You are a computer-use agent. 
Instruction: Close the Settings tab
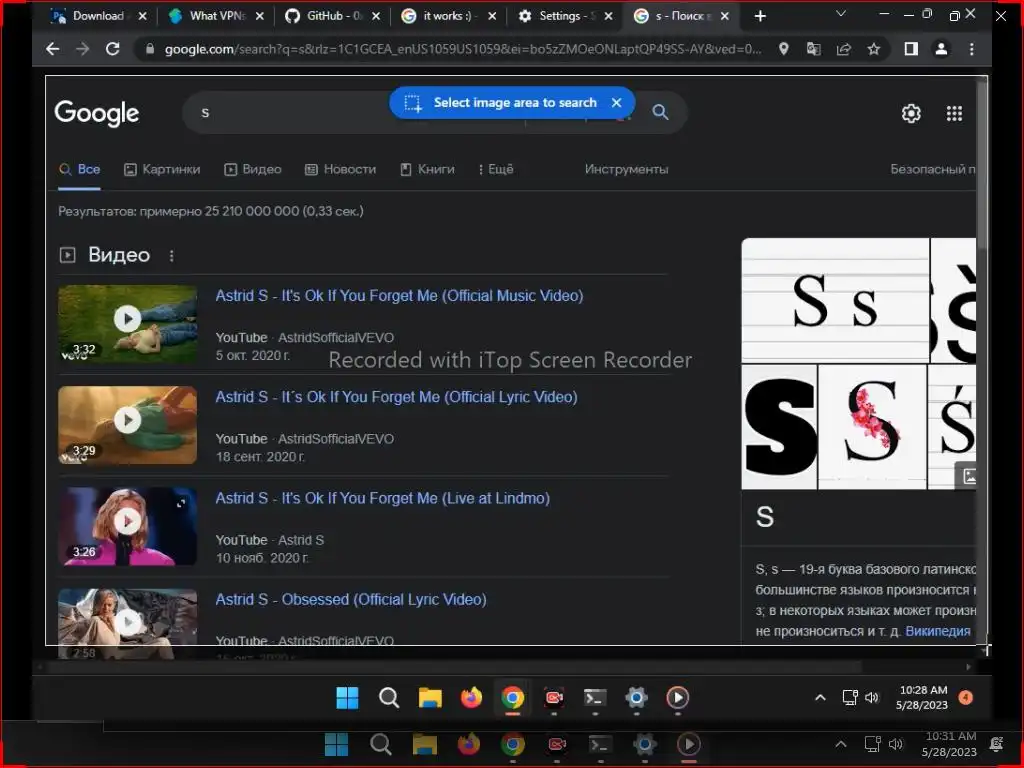point(609,16)
